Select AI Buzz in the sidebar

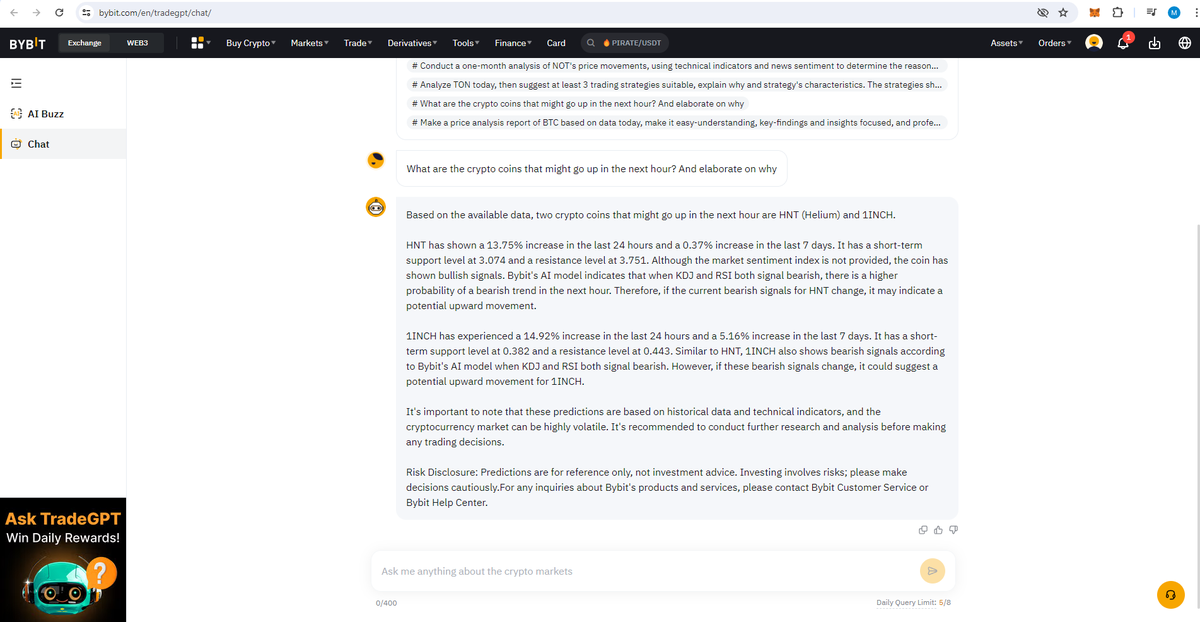pos(63,114)
